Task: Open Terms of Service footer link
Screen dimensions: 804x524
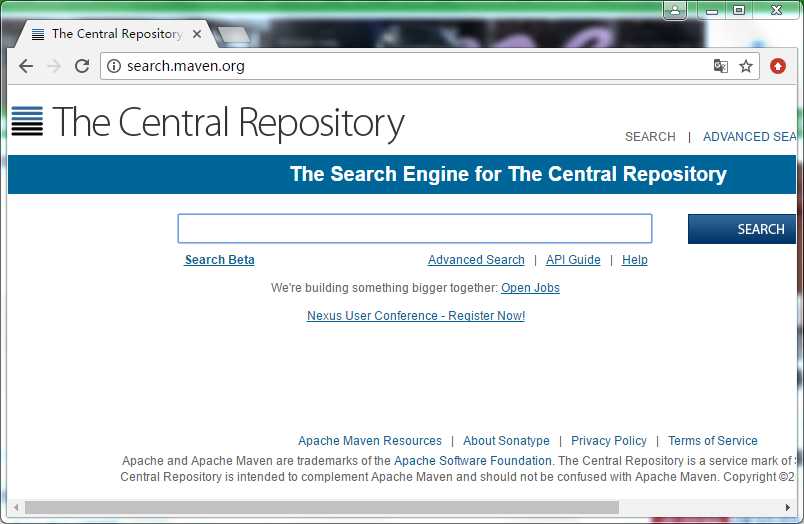Action: tap(713, 441)
